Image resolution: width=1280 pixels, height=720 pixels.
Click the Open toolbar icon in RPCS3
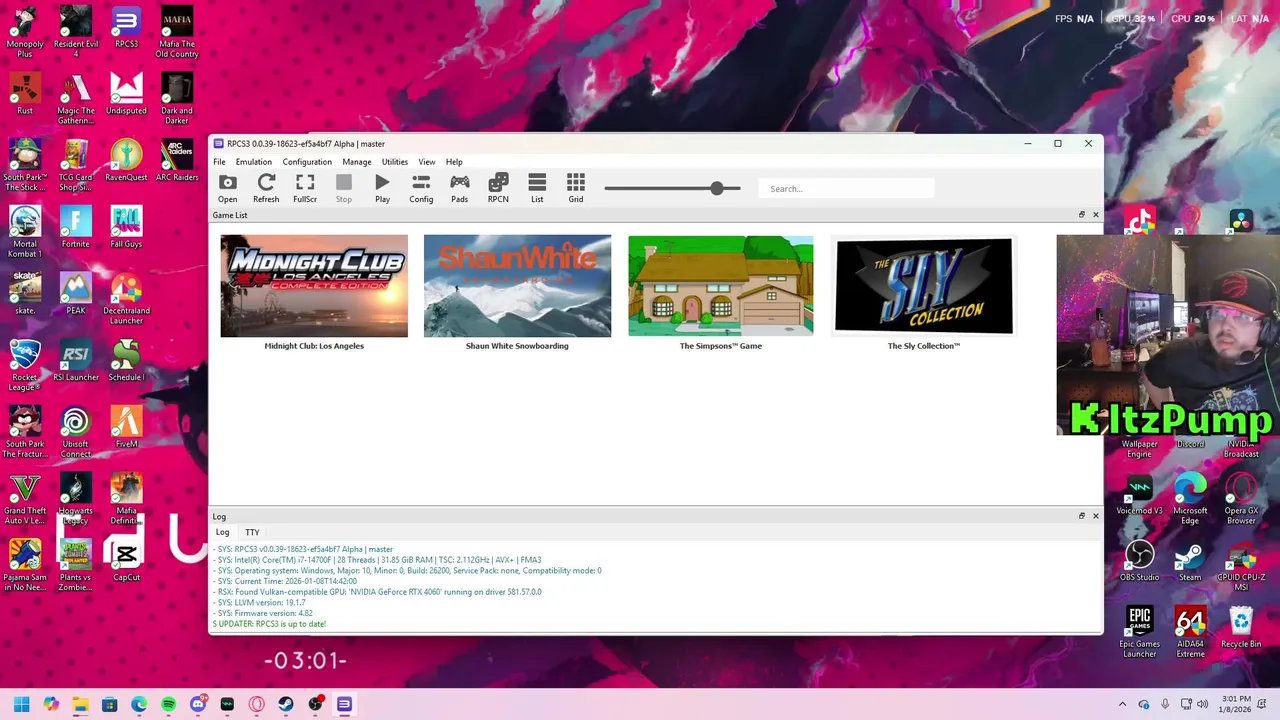pos(228,187)
